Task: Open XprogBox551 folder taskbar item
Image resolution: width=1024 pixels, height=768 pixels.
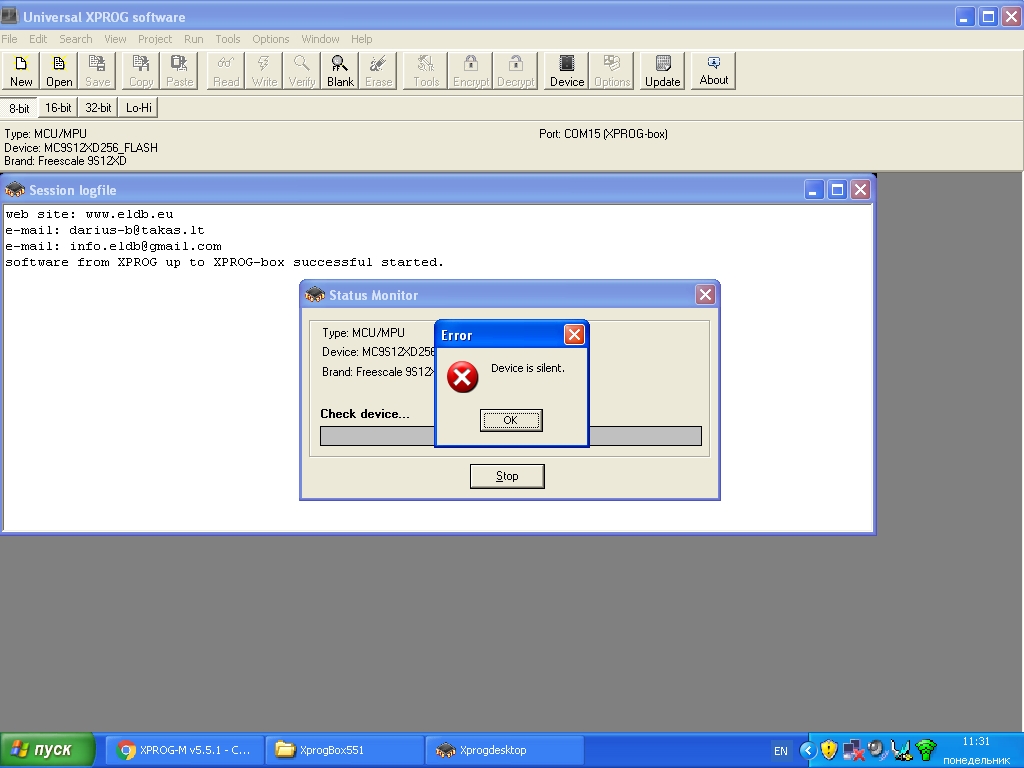Action: [x=345, y=750]
